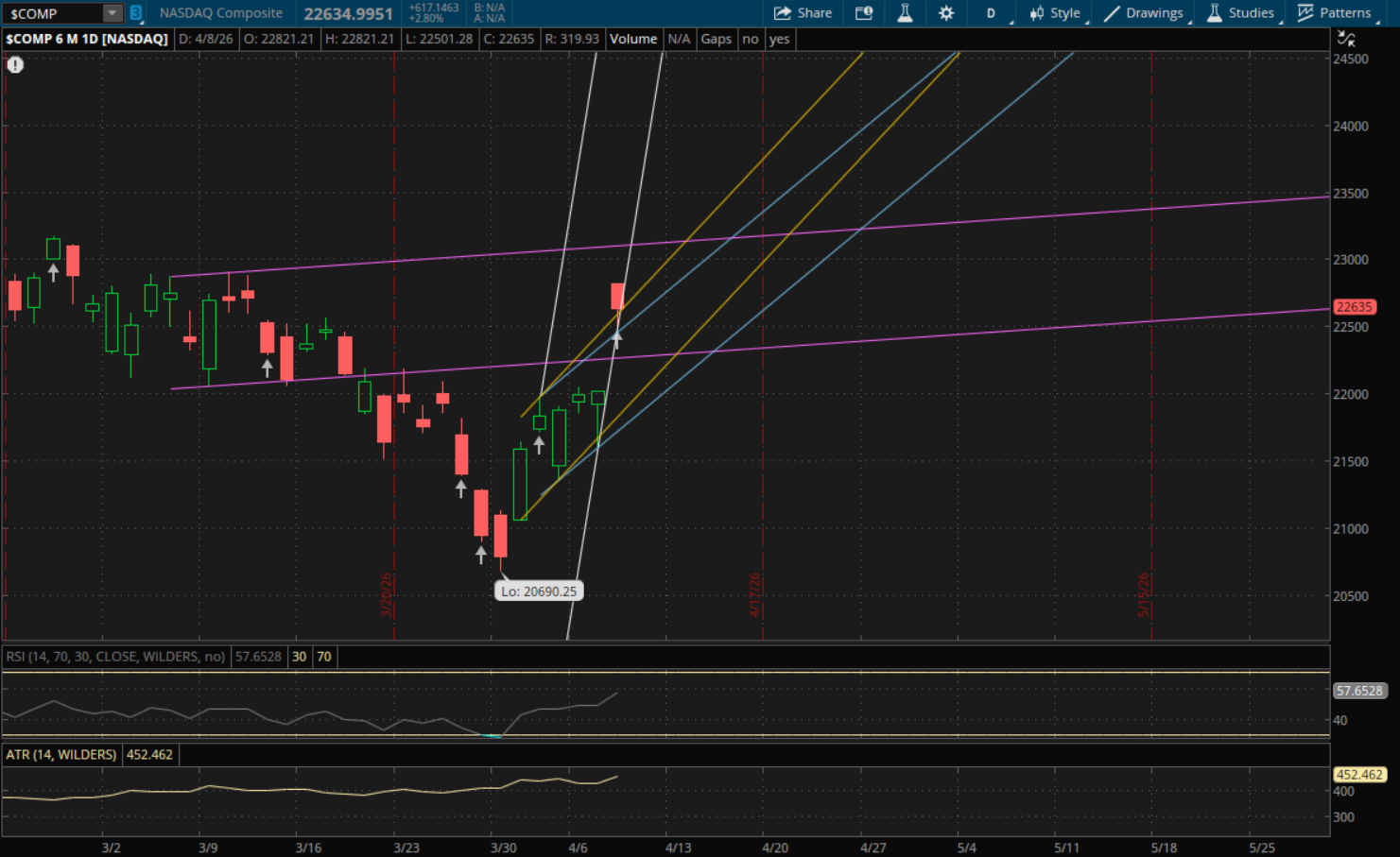Viewport: 1400px width, 857px height.
Task: Open the Style menu
Action: [x=1055, y=13]
